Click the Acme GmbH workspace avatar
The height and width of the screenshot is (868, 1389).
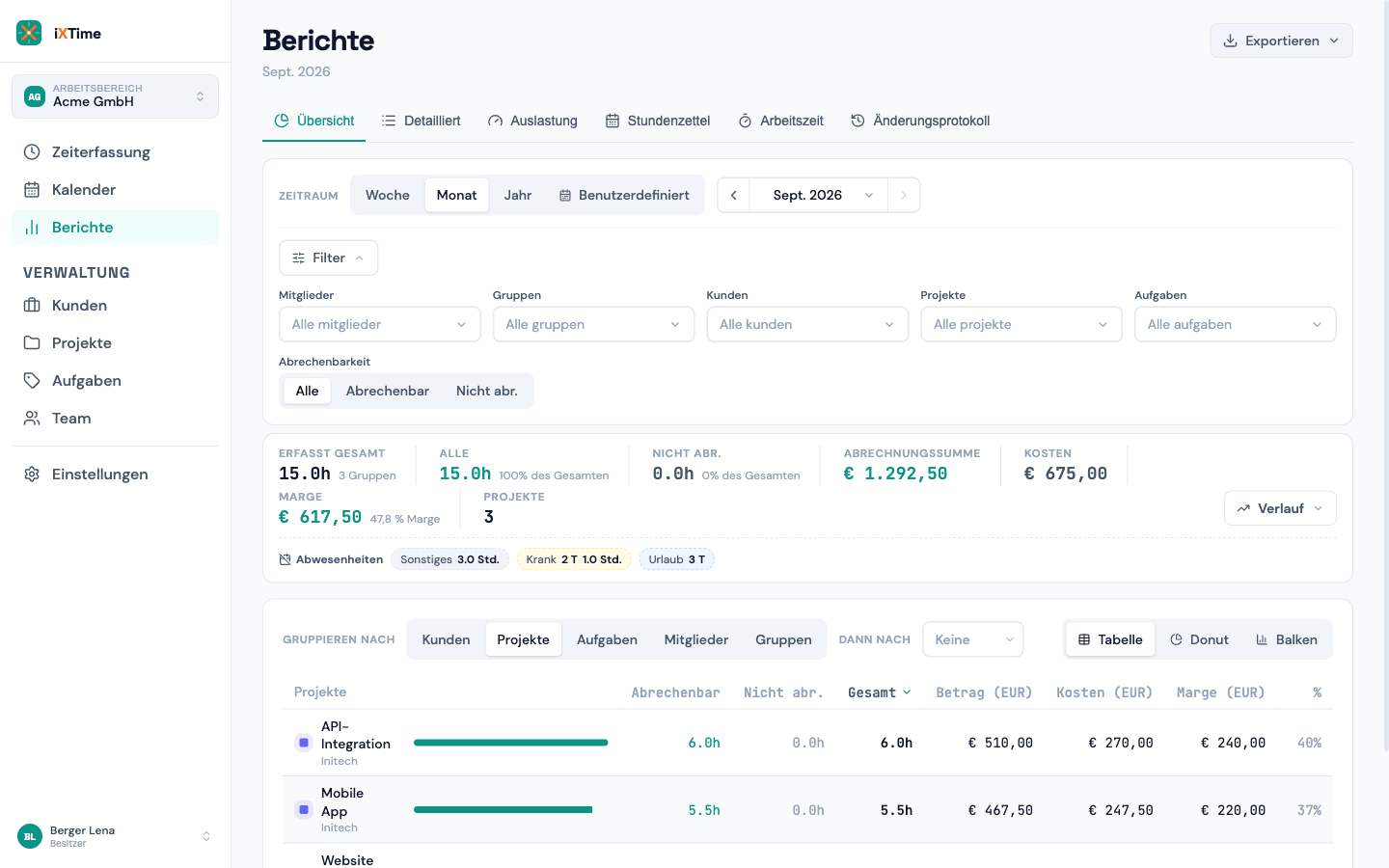[35, 96]
